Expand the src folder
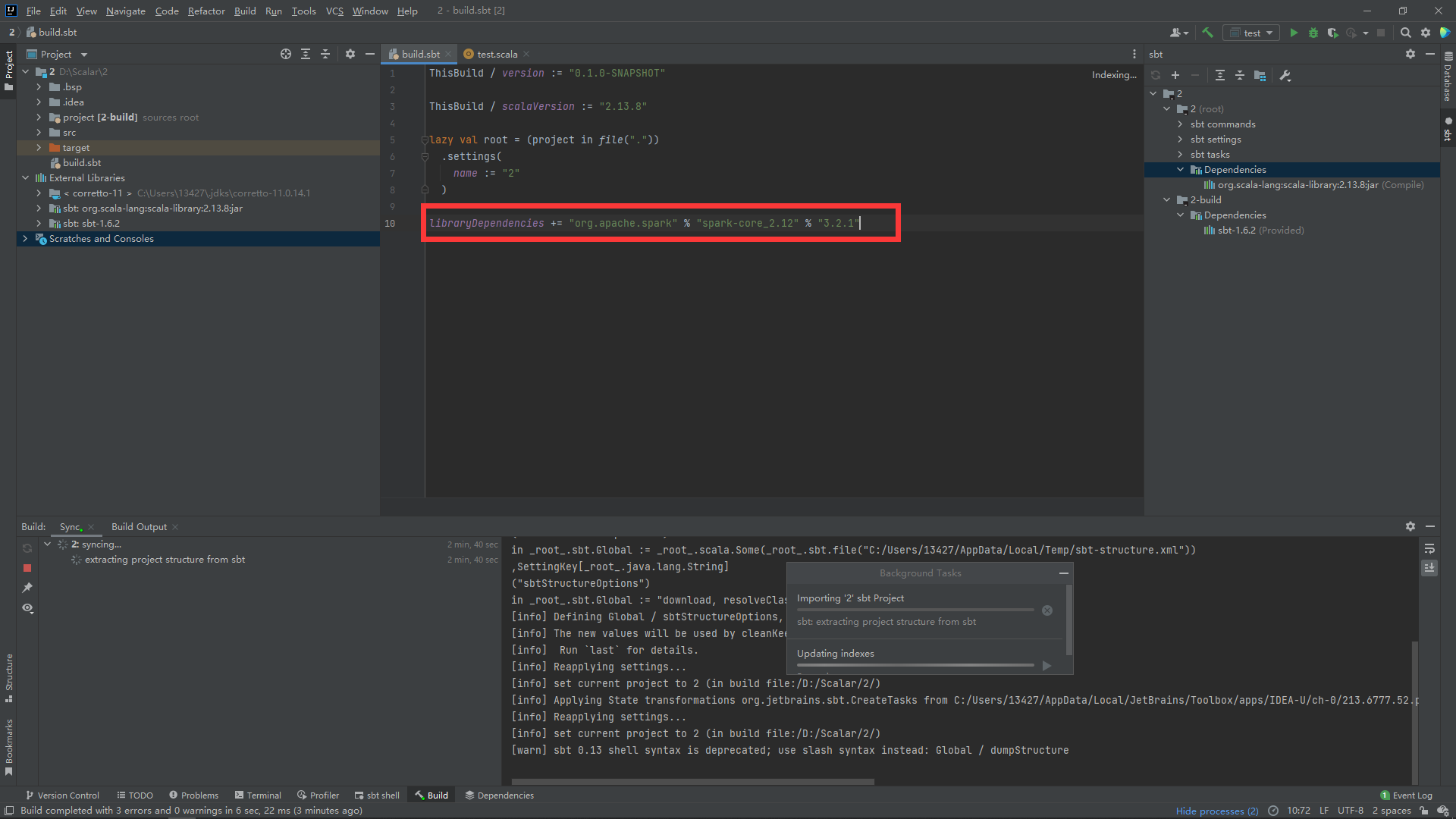The width and height of the screenshot is (1456, 819). click(39, 133)
